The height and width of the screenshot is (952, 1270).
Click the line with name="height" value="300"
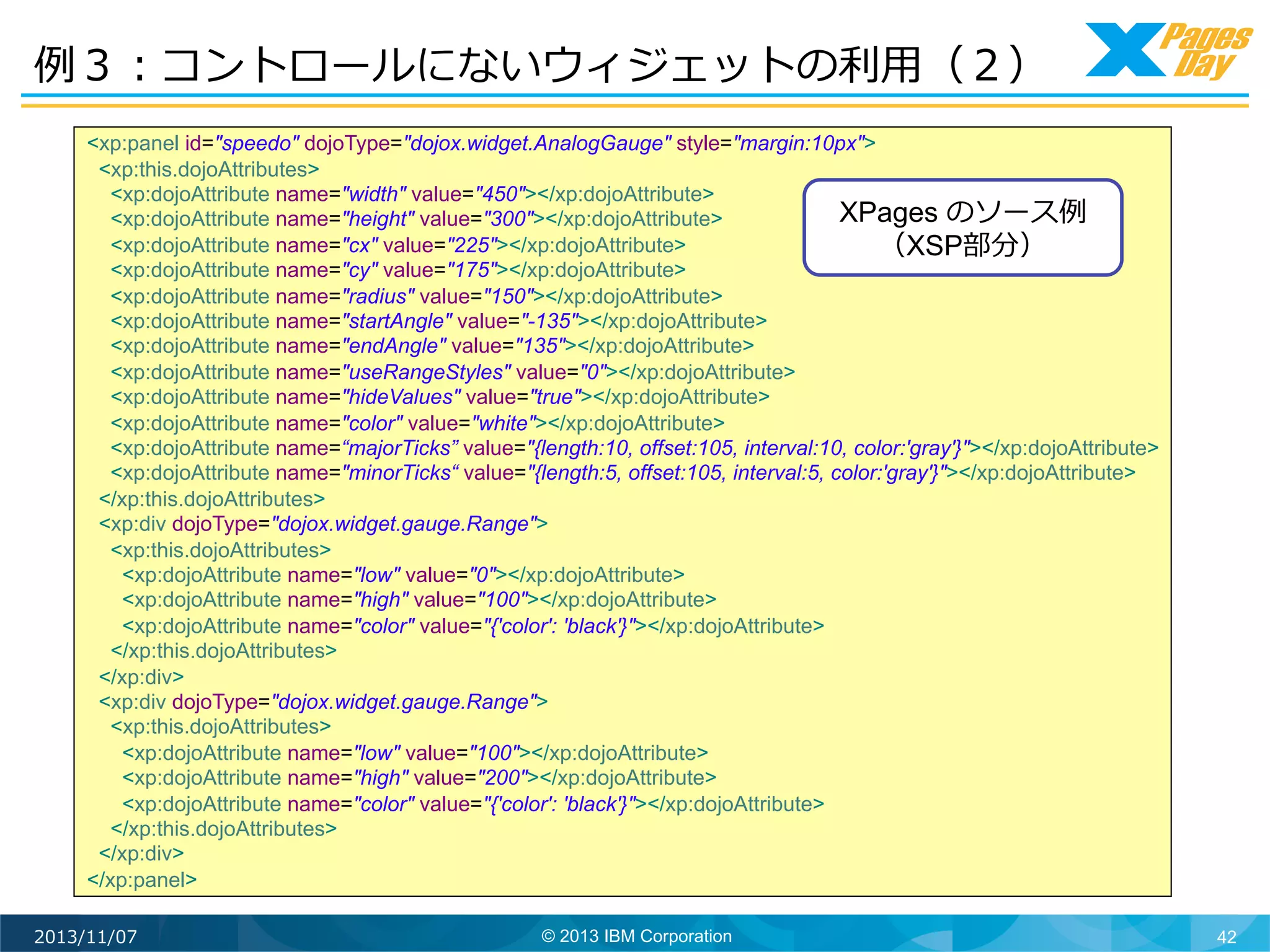pyautogui.click(x=416, y=219)
